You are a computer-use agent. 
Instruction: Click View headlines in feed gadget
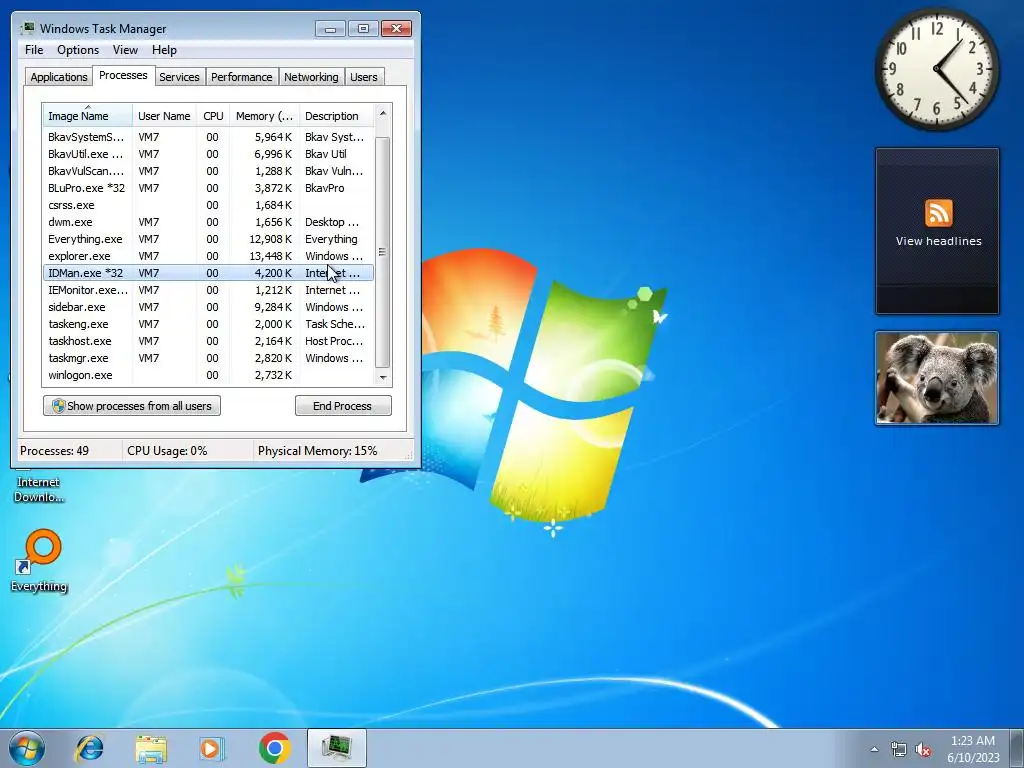click(x=938, y=241)
